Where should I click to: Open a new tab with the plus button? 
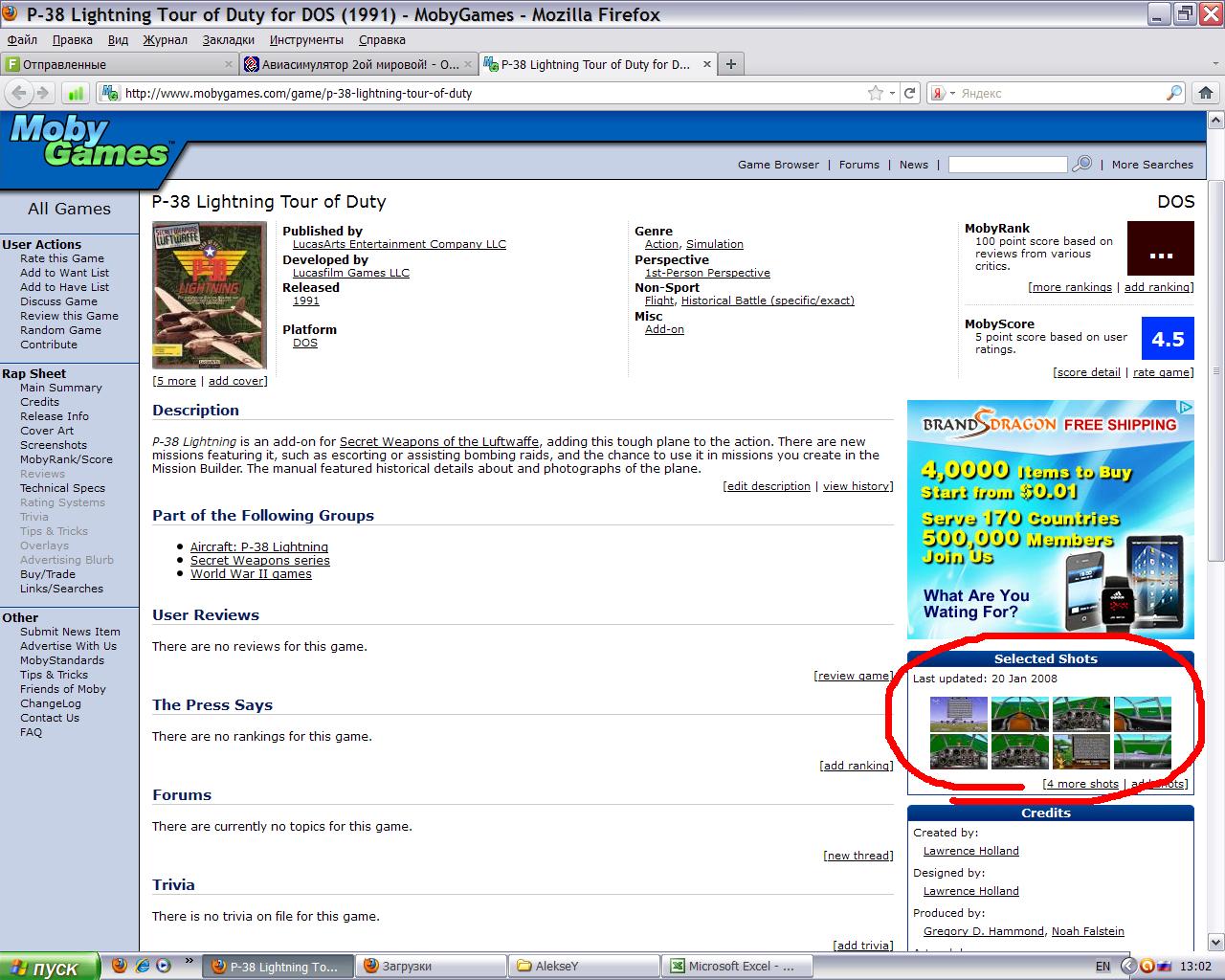pos(731,64)
